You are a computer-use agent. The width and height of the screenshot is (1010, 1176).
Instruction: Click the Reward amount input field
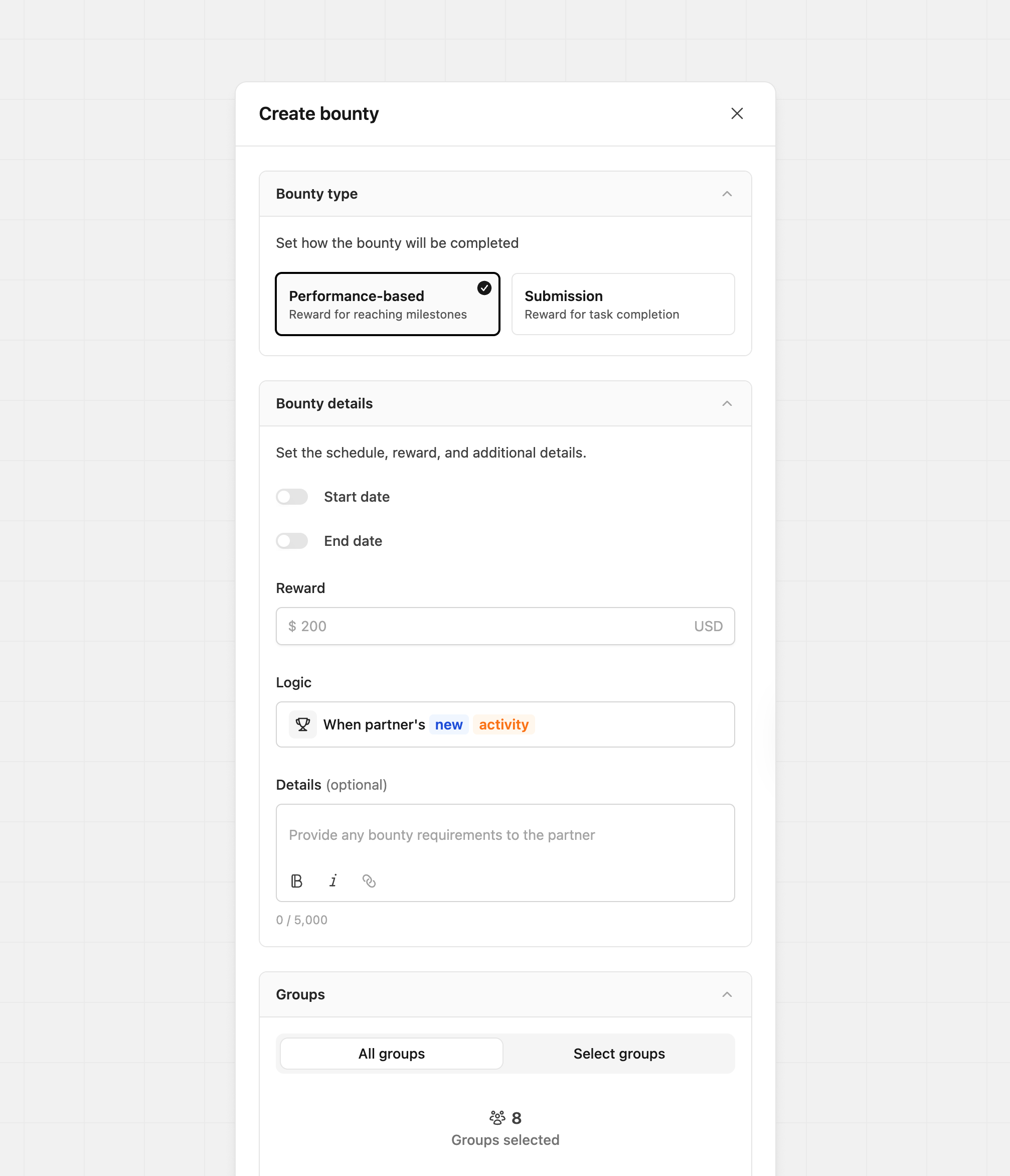pos(505,626)
